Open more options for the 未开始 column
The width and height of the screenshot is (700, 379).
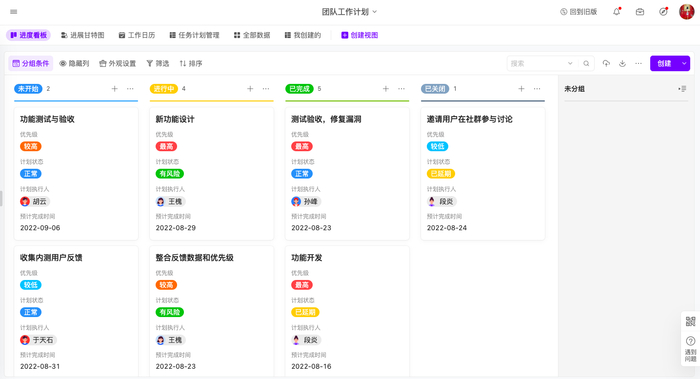pyautogui.click(x=130, y=89)
